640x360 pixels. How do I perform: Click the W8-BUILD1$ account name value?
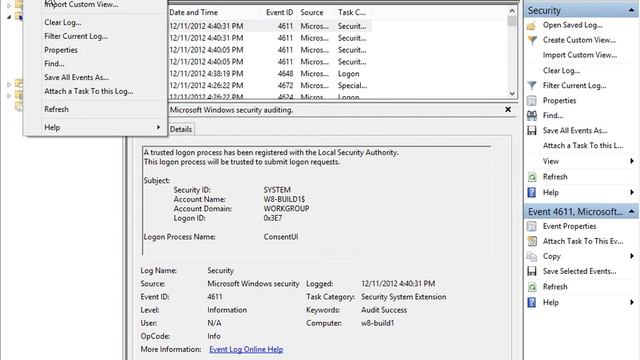[x=284, y=200]
